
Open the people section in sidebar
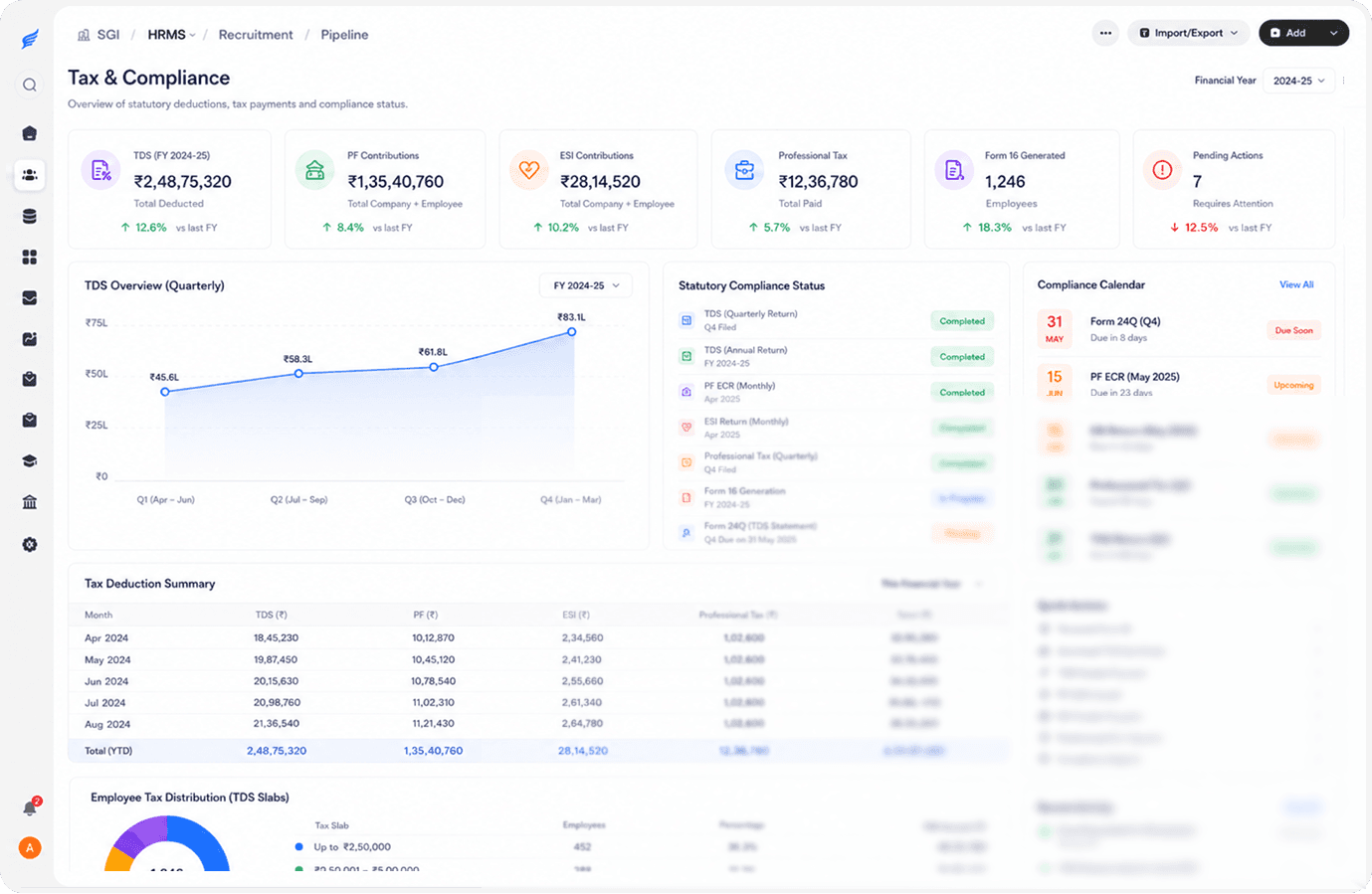click(x=30, y=175)
